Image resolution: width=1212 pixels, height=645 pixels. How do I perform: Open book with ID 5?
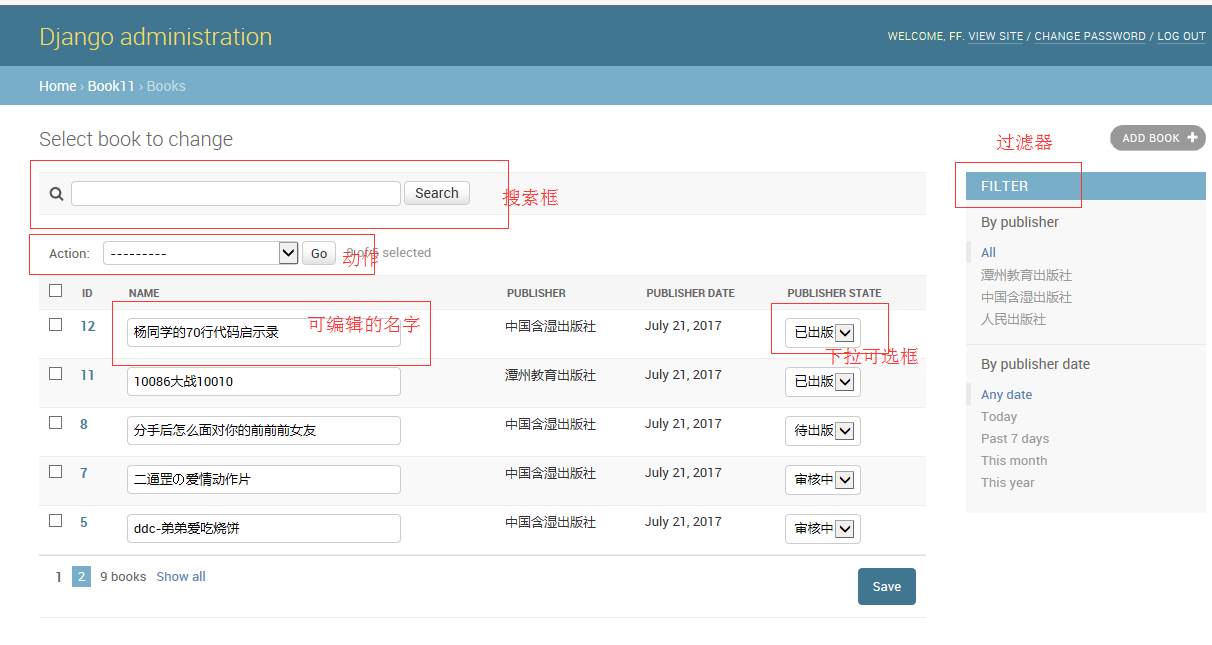(84, 522)
